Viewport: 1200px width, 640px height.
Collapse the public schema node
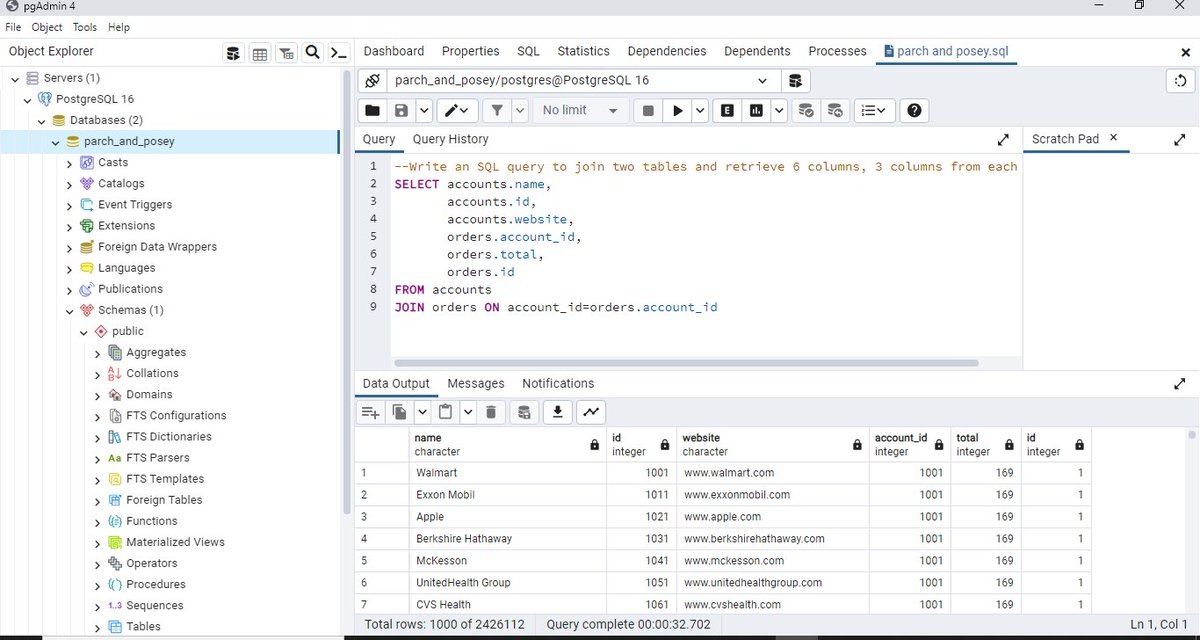[84, 332]
